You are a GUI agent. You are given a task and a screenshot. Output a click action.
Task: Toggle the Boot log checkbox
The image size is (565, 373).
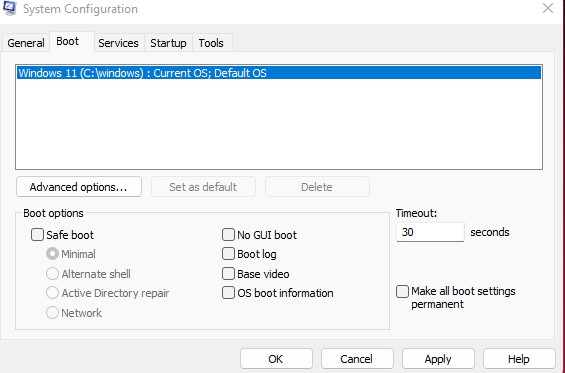coord(228,254)
